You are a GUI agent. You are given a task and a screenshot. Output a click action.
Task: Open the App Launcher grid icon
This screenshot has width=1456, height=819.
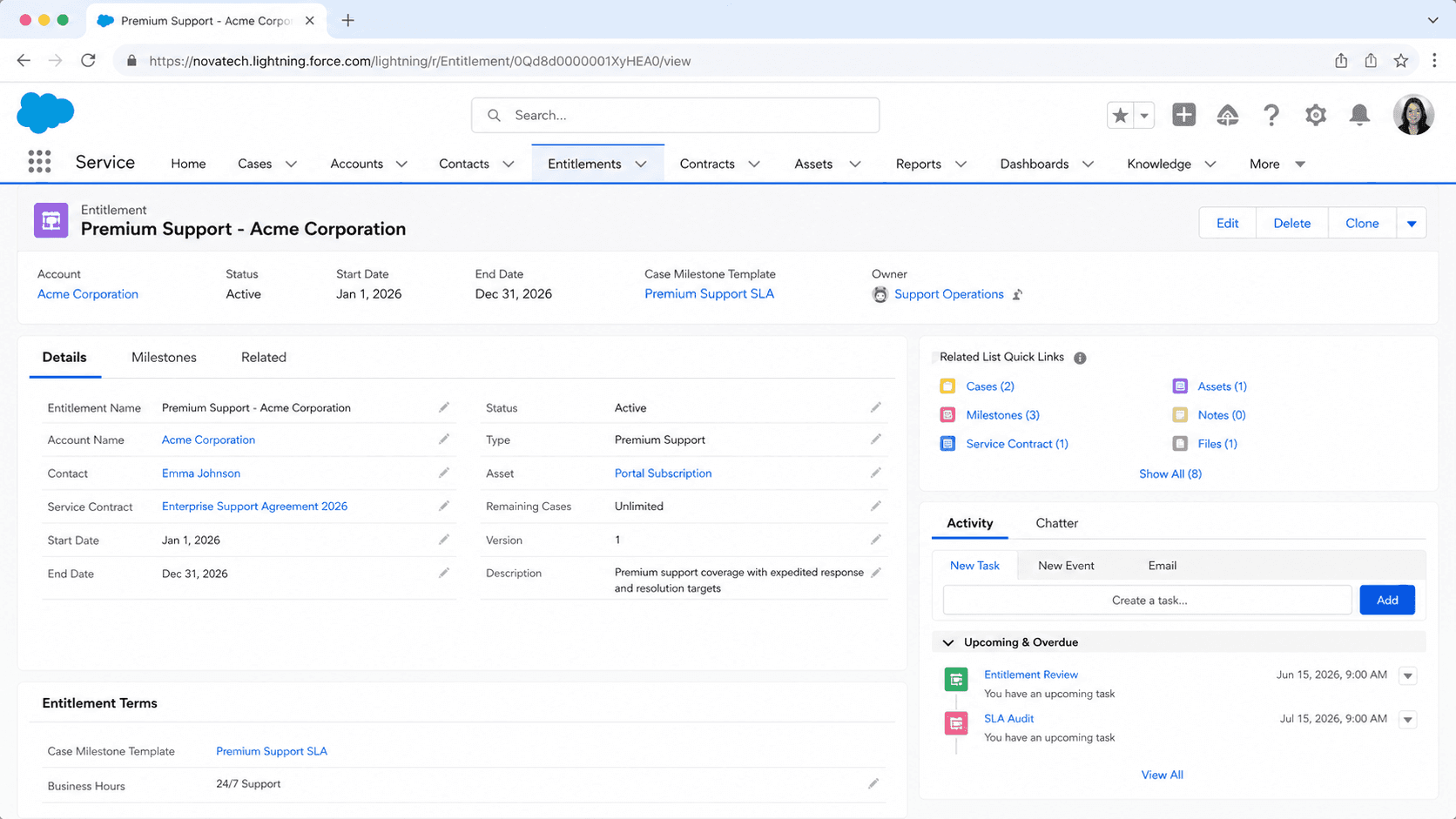click(x=39, y=162)
